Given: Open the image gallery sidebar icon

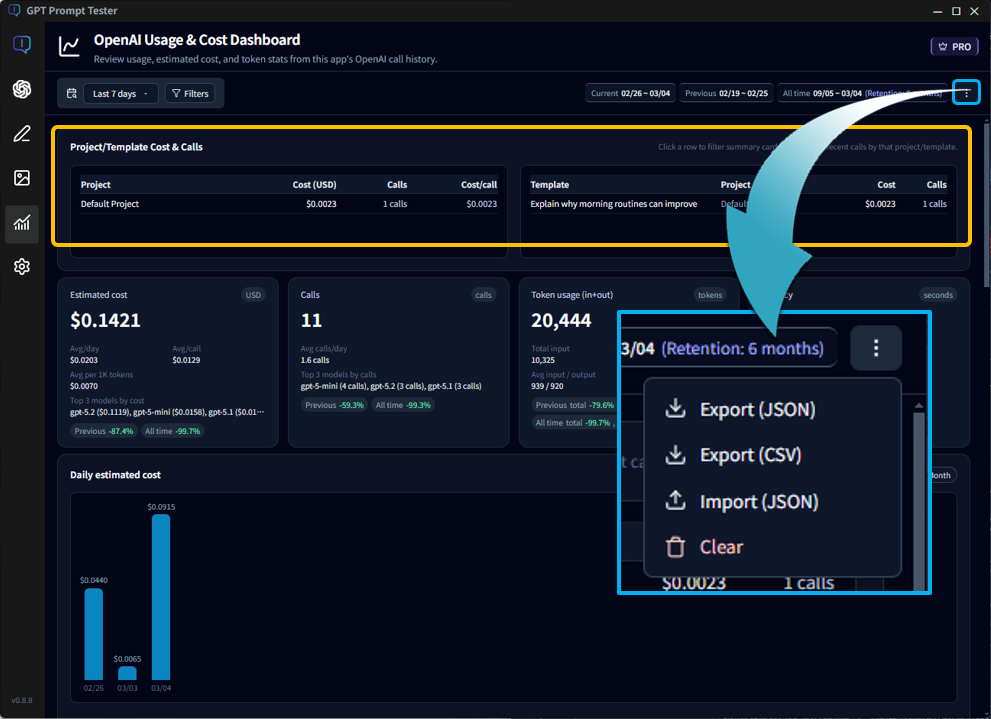Looking at the screenshot, I should [x=21, y=178].
